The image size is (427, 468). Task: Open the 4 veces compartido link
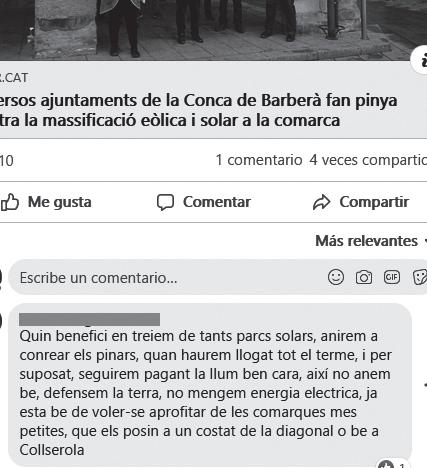point(368,160)
